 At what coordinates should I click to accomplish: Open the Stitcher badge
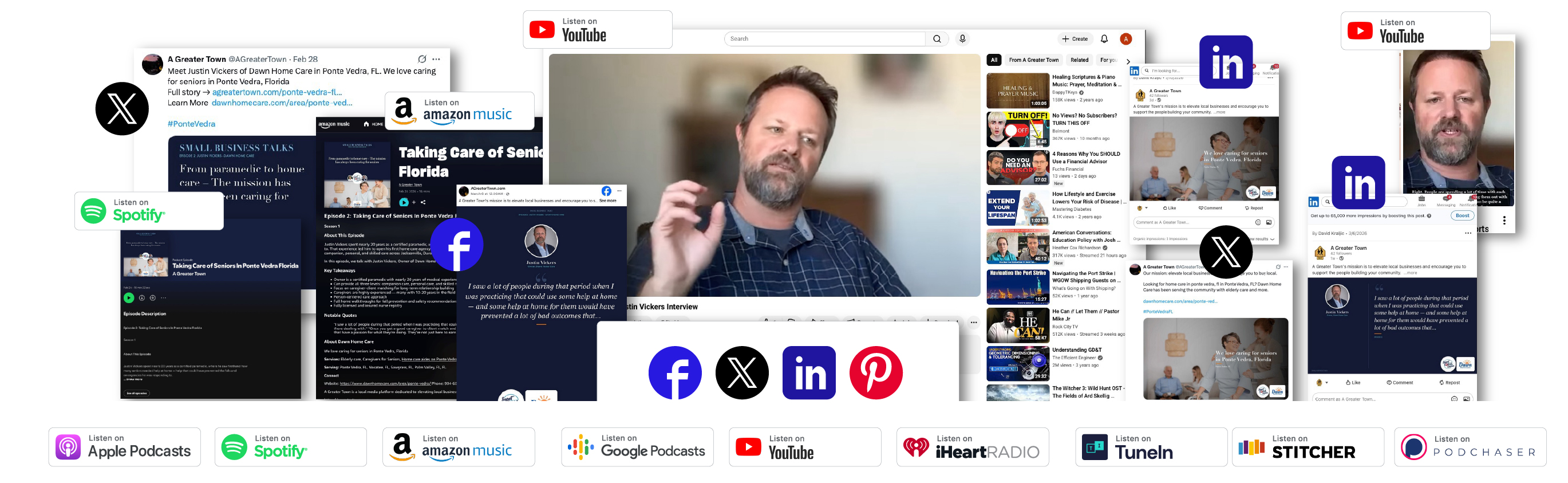pyautogui.click(x=1308, y=446)
